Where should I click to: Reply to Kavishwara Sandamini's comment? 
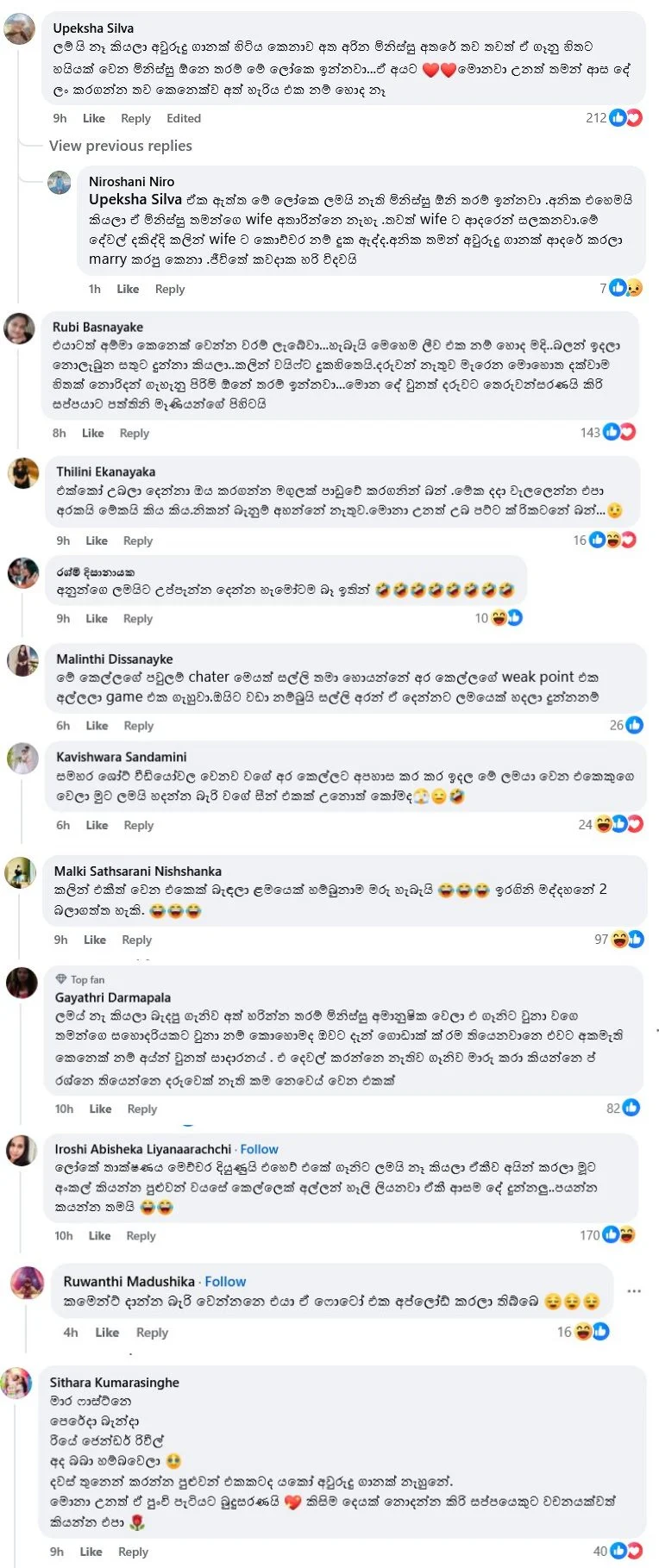(x=138, y=825)
